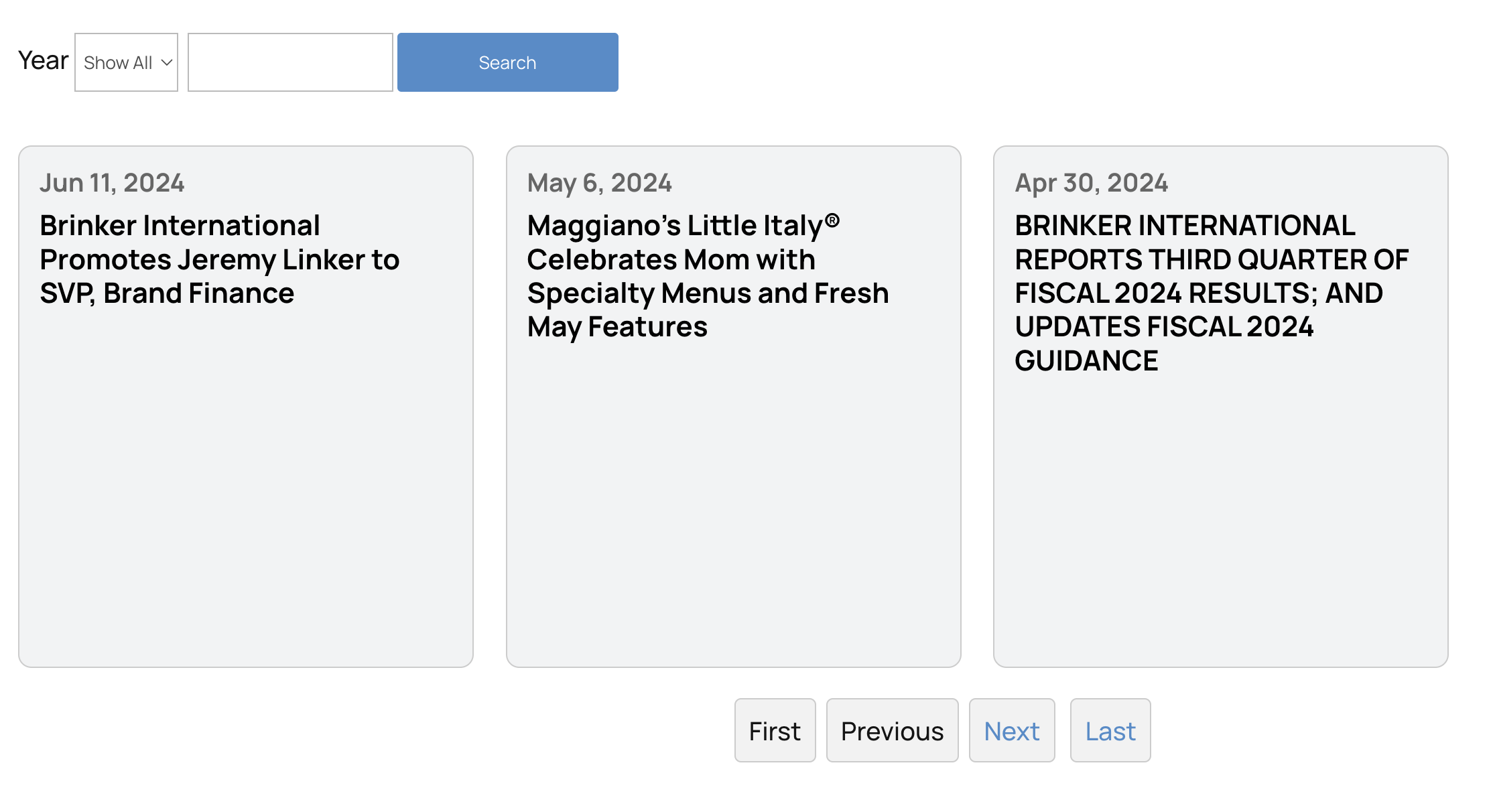Open Jeremy Linker promotion press release title
1493x812 pixels.
pyautogui.click(x=219, y=259)
